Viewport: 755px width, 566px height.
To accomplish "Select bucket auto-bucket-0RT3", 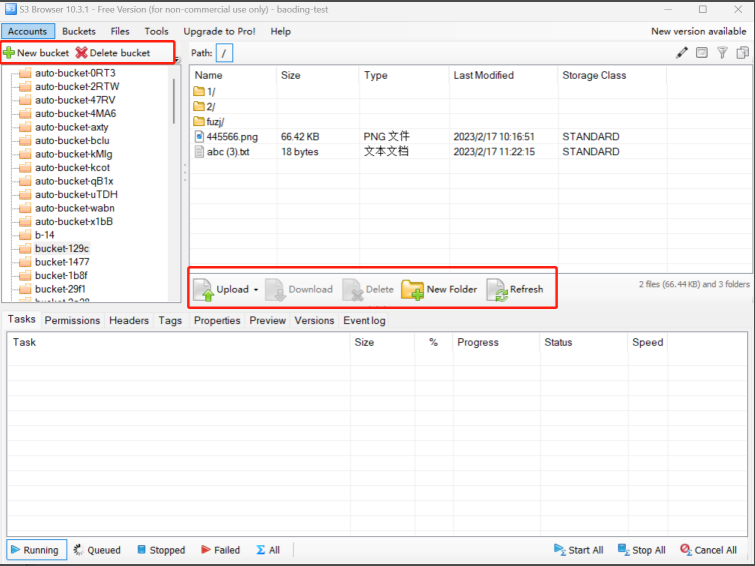I will tap(75, 73).
